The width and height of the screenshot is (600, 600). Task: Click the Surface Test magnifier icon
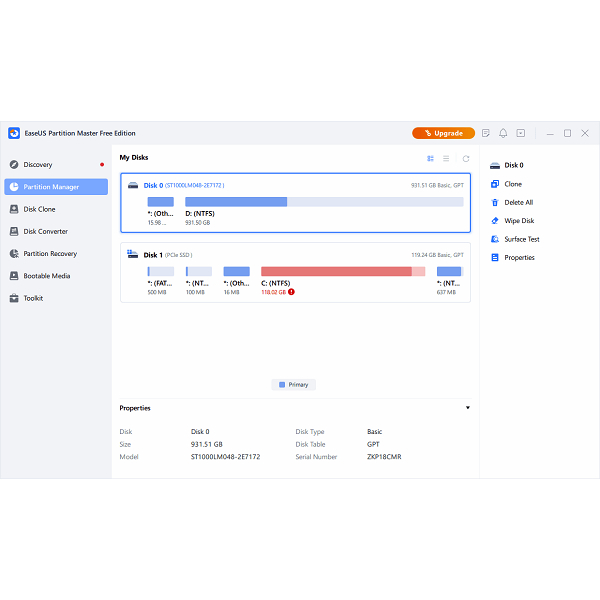pyautogui.click(x=495, y=239)
